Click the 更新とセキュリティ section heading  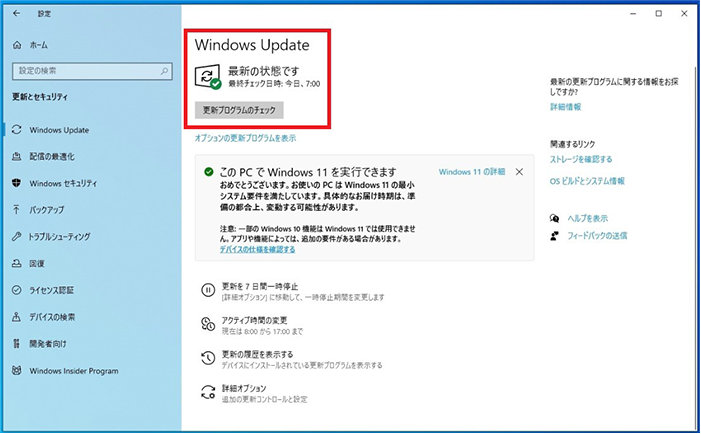coord(40,97)
